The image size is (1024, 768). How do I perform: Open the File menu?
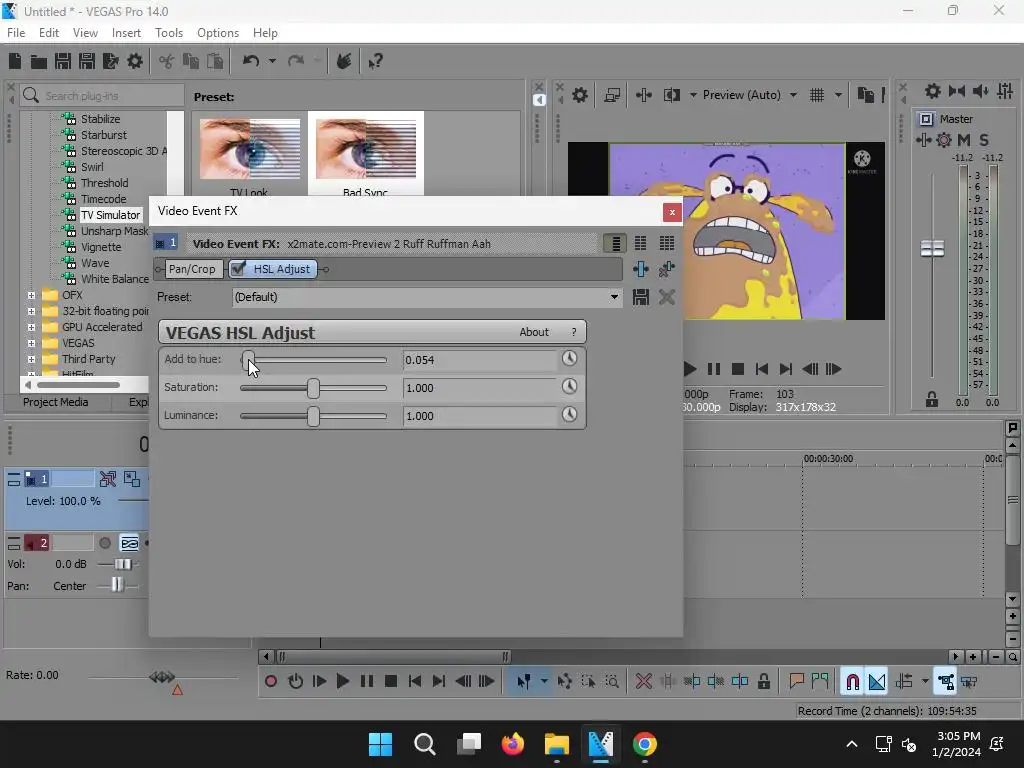(16, 33)
